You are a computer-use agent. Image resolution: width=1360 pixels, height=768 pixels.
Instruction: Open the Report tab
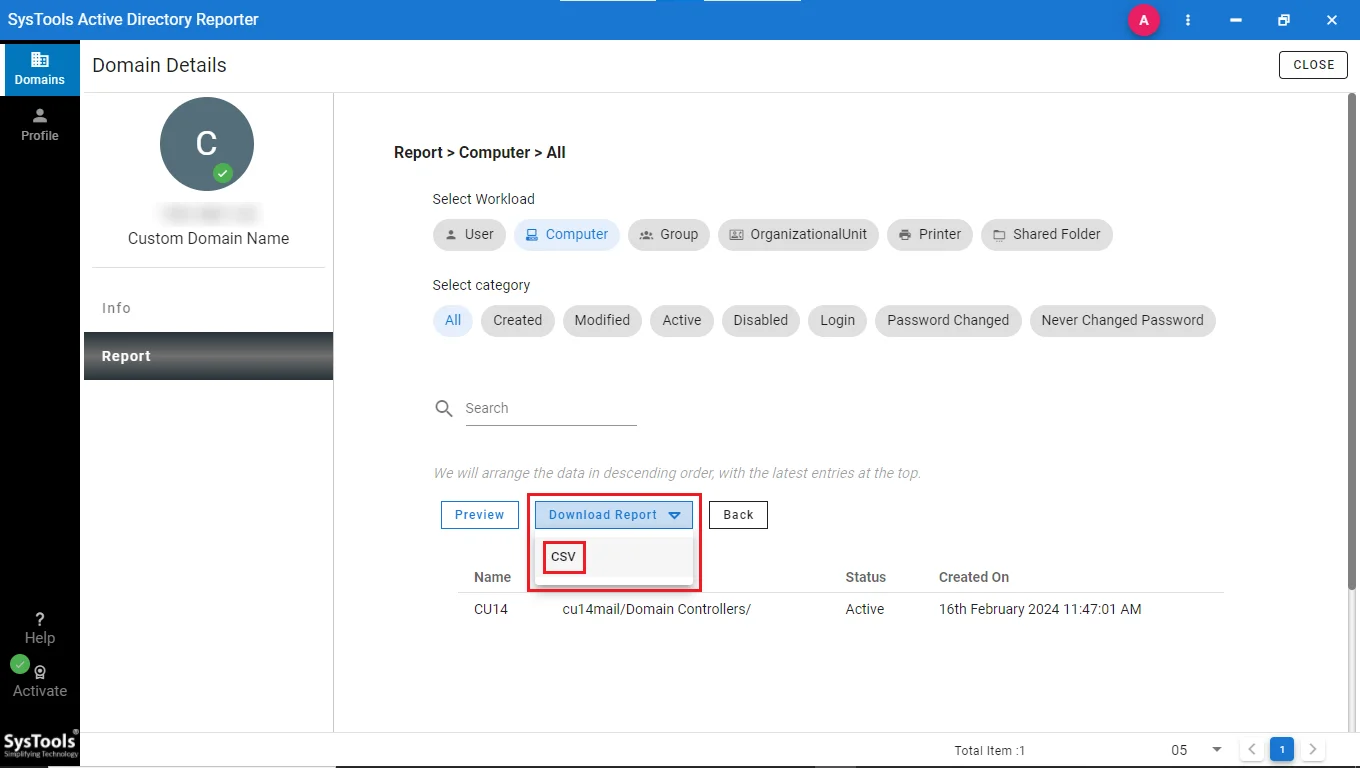tap(208, 356)
